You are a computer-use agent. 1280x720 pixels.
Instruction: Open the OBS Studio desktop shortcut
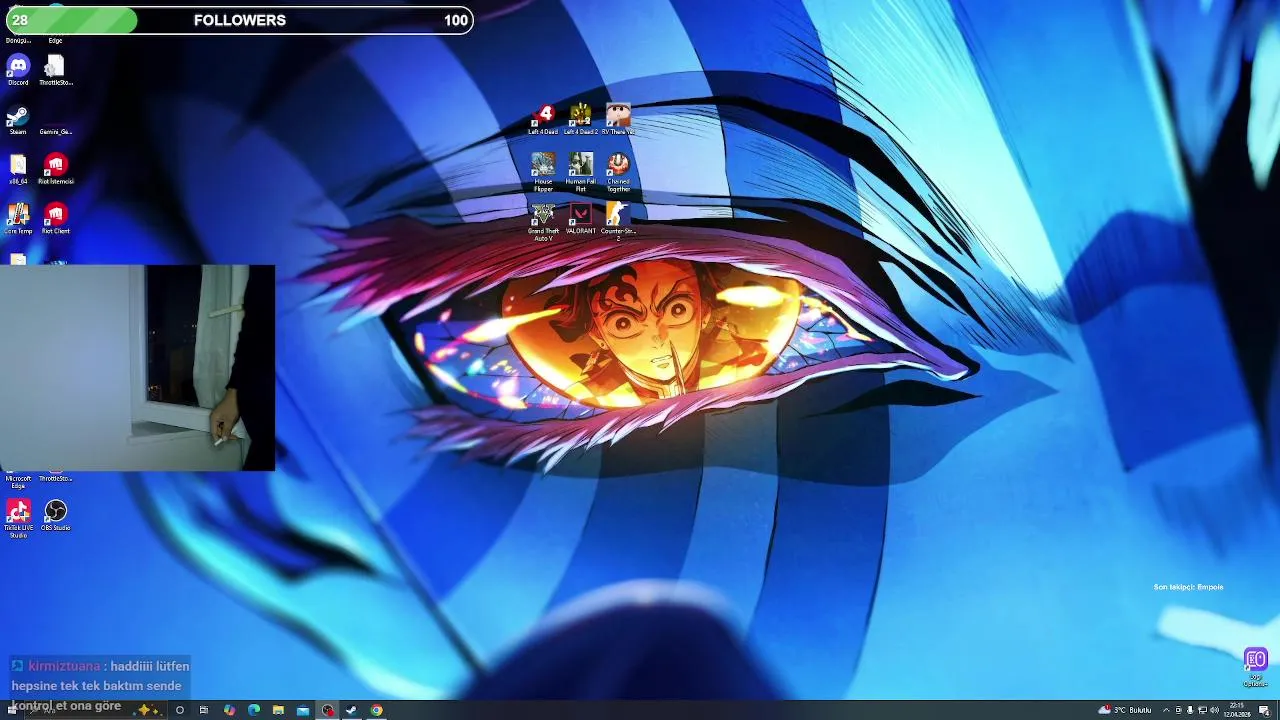tap(56, 516)
